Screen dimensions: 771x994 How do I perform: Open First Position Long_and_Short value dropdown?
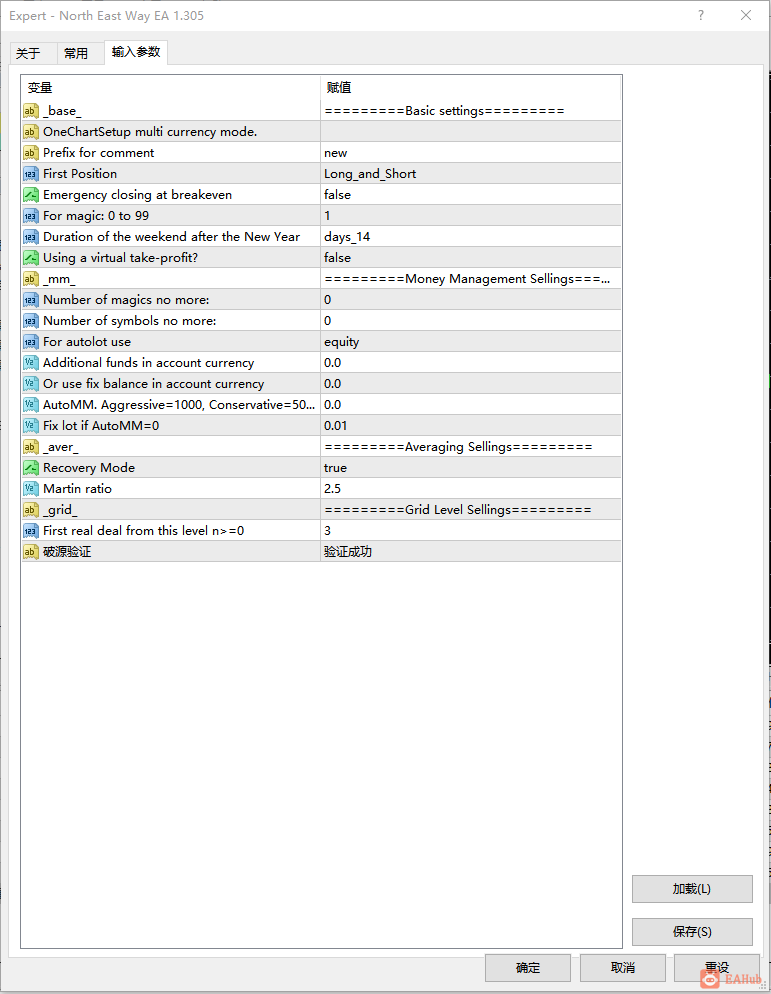[x=470, y=174]
